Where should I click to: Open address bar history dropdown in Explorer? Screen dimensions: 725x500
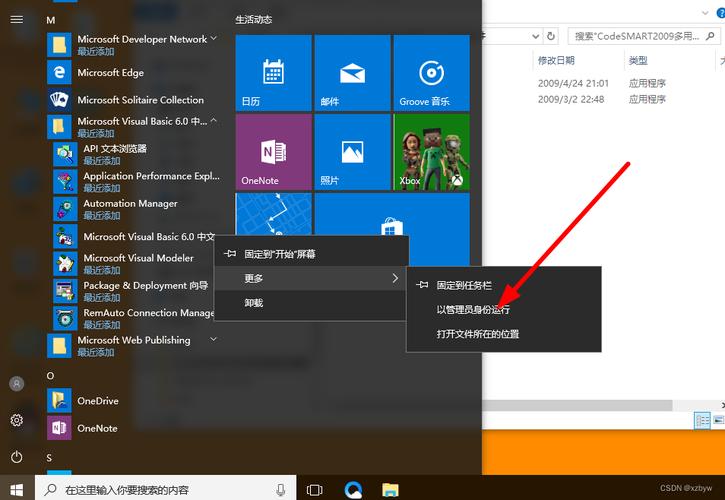[x=535, y=36]
